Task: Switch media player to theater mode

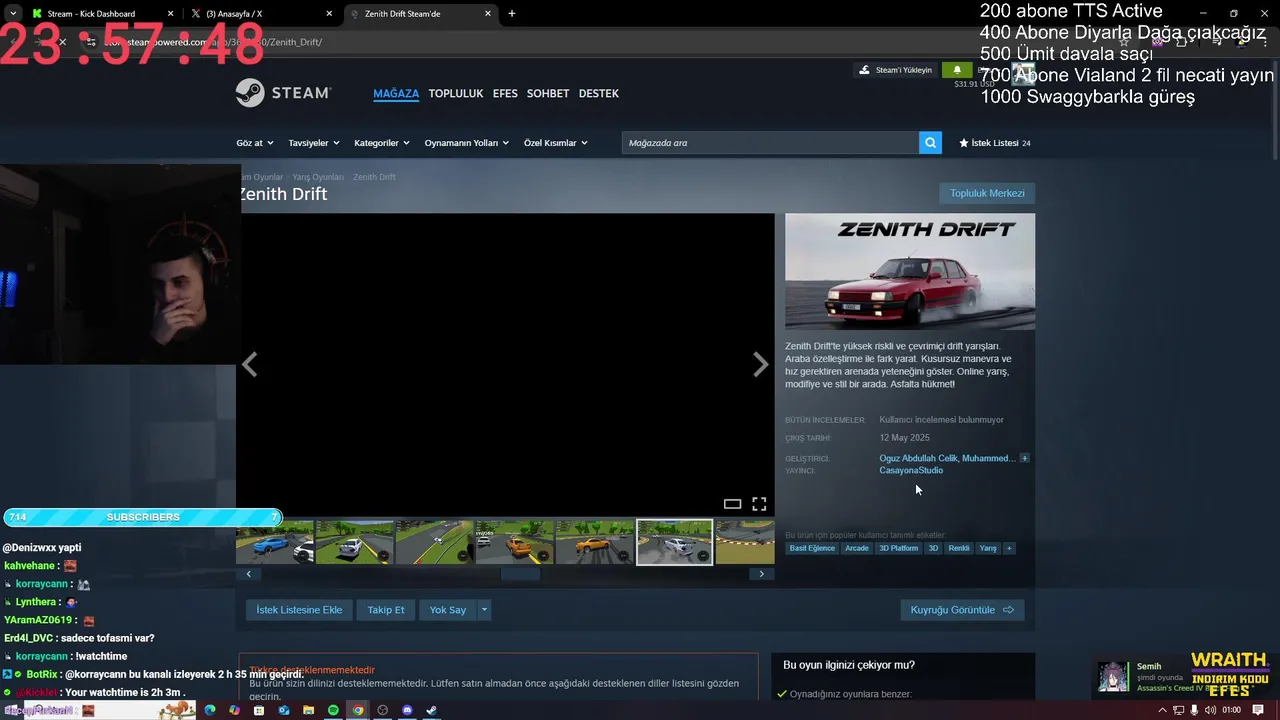Action: coord(732,504)
